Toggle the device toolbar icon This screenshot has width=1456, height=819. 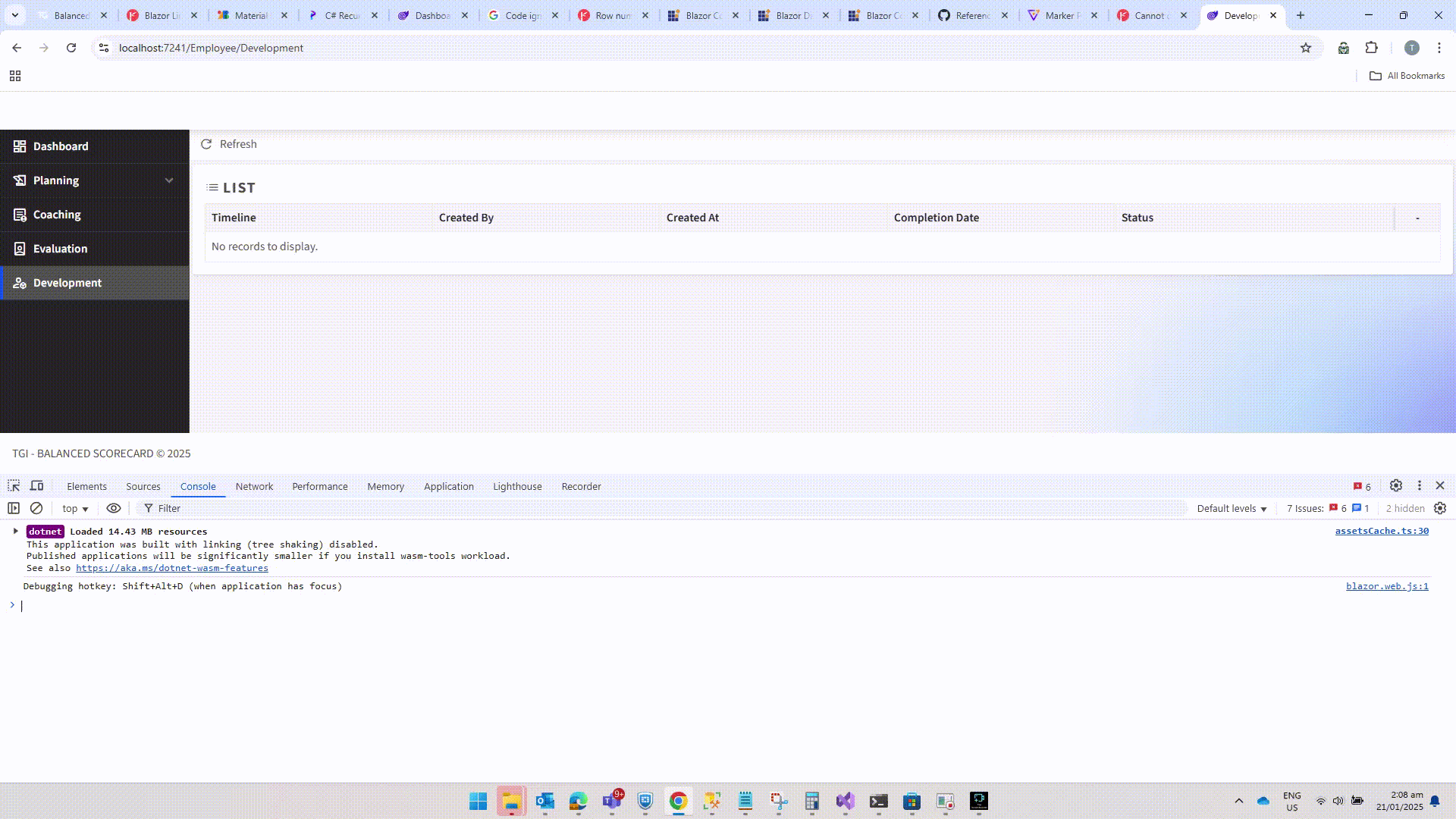tap(36, 486)
